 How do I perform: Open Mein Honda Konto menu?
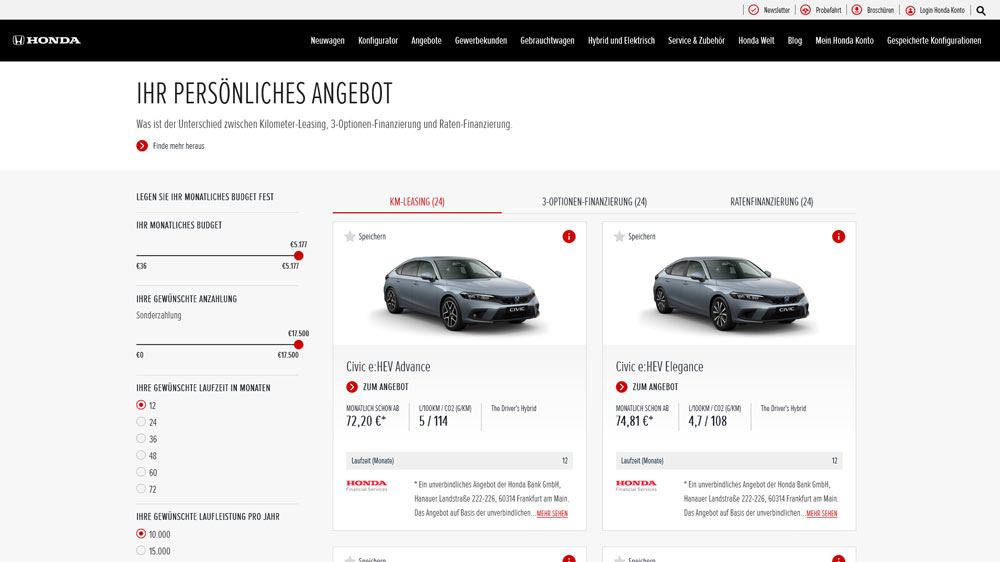tap(844, 41)
